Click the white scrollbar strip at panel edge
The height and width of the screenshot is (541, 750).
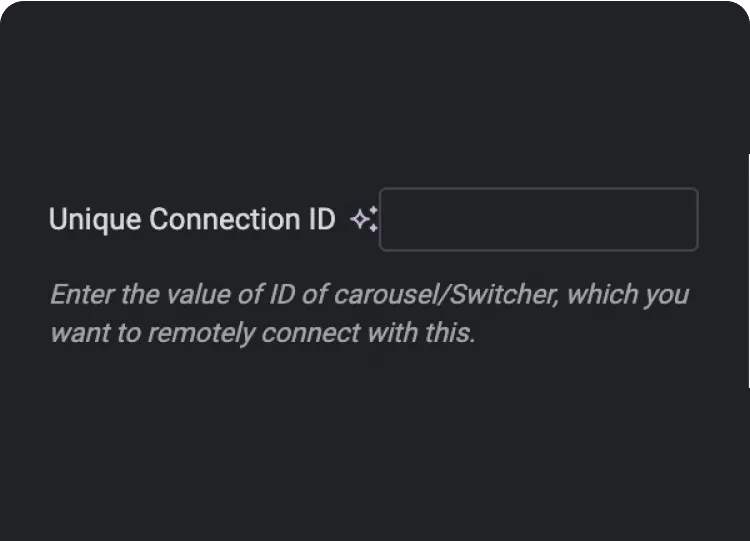point(749,271)
